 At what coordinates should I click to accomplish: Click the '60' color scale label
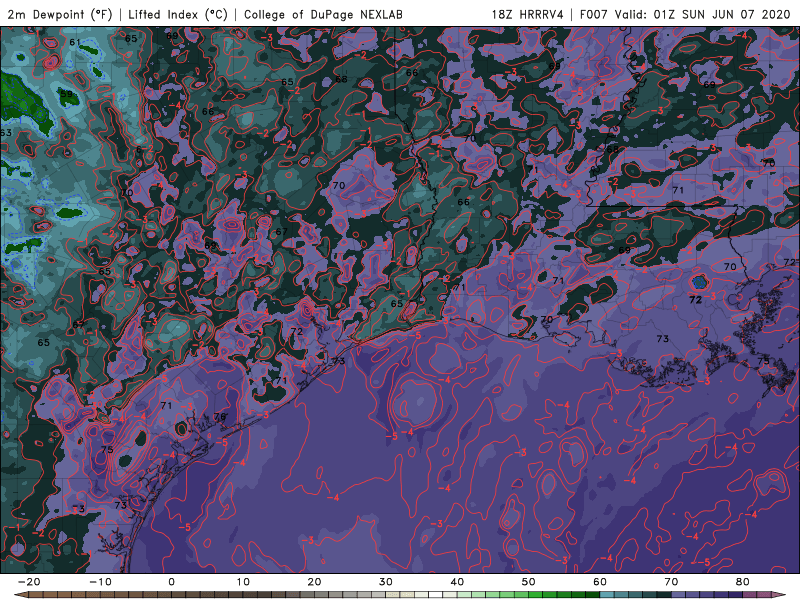pyautogui.click(x=600, y=582)
